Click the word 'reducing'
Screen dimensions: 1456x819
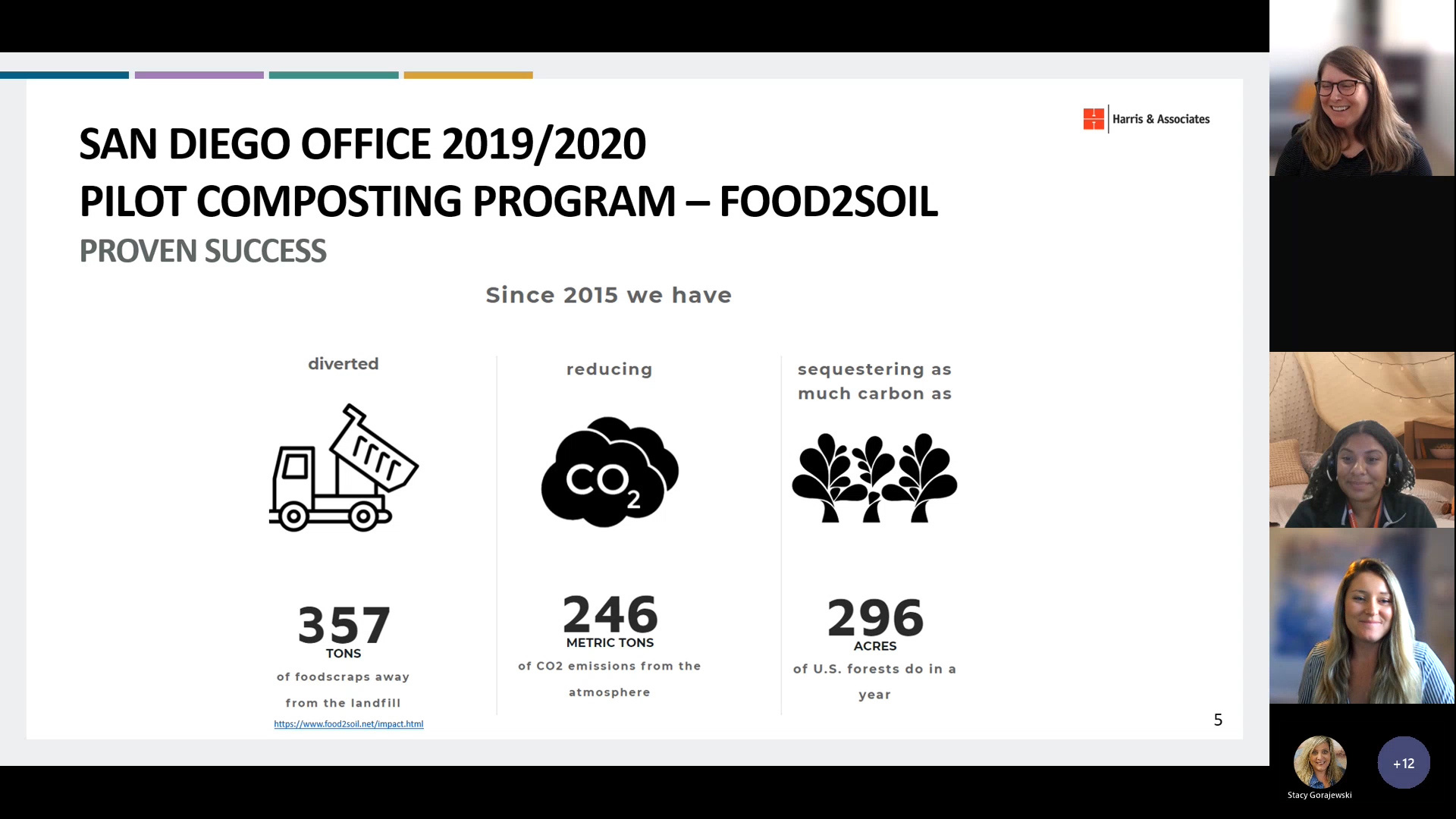tap(610, 369)
